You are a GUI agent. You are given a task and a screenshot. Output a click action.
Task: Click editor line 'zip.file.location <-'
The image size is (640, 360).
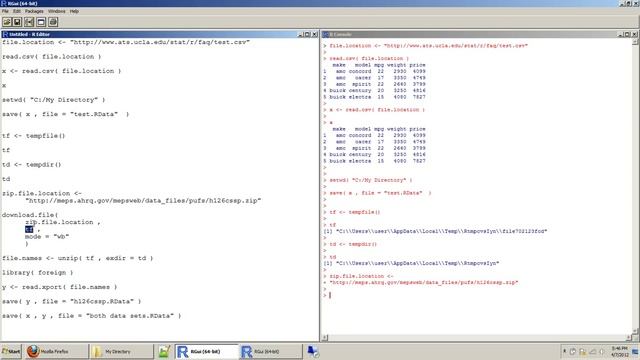42,193
